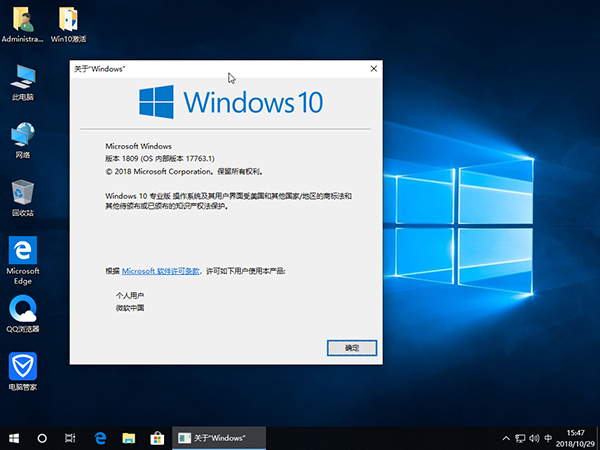
Task: Select the Microsoft Edge desktop shortcut
Action: click(x=23, y=261)
